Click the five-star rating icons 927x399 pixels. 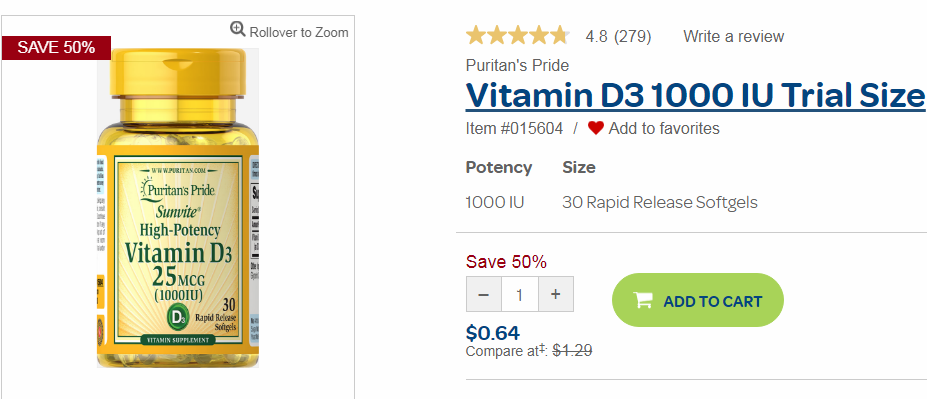pyautogui.click(x=517, y=37)
